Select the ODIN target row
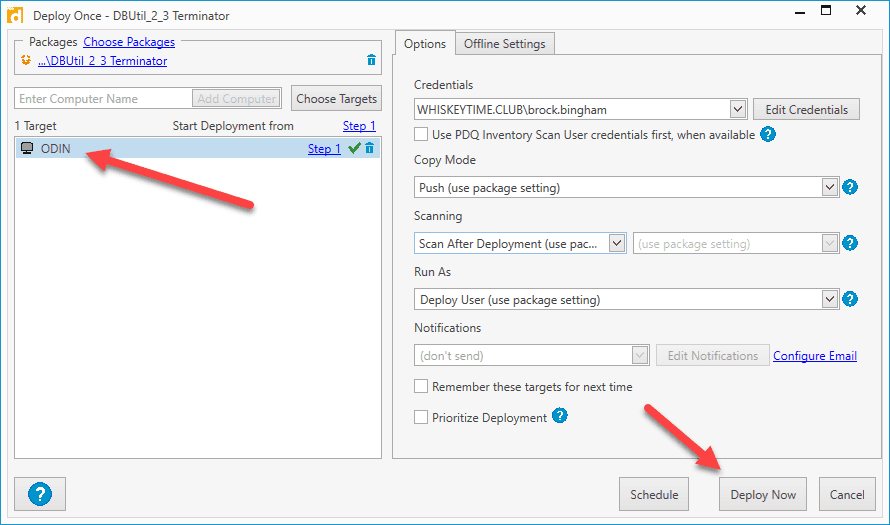 click(x=198, y=148)
